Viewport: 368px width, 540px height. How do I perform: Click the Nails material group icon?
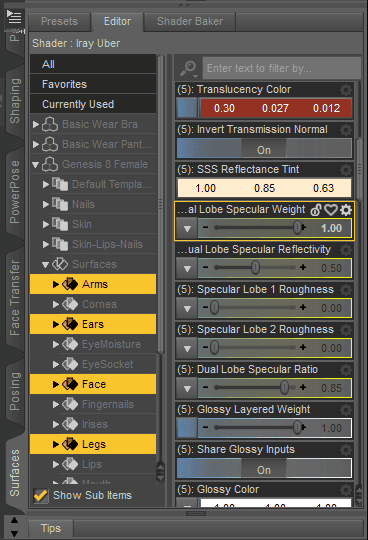[60, 204]
